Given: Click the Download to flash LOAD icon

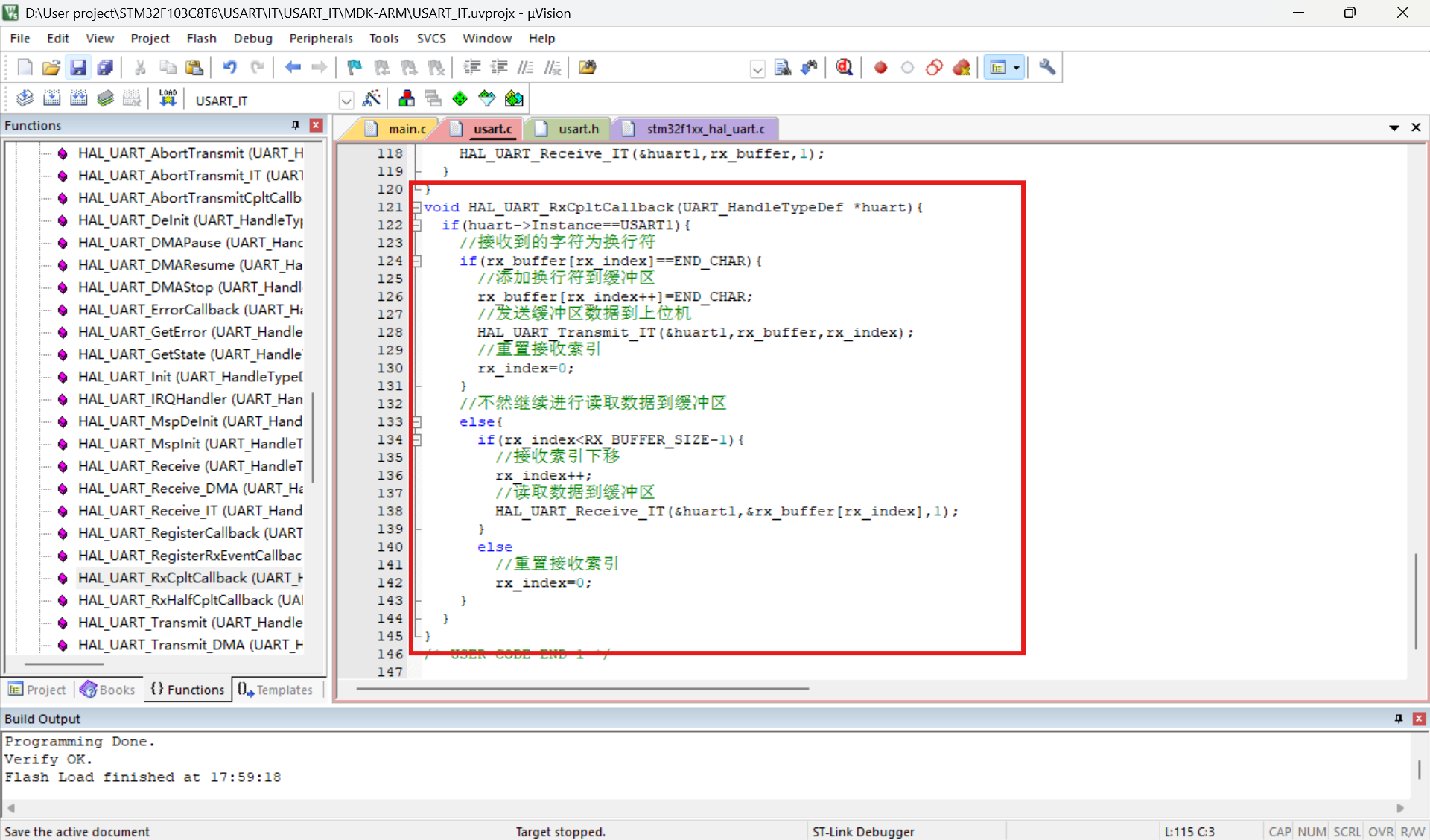Looking at the screenshot, I should point(168,98).
